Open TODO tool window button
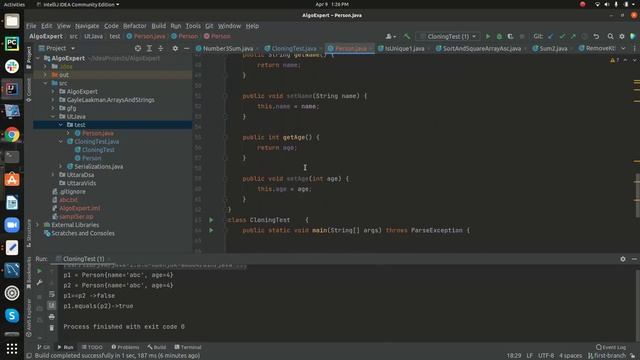 click(92, 347)
